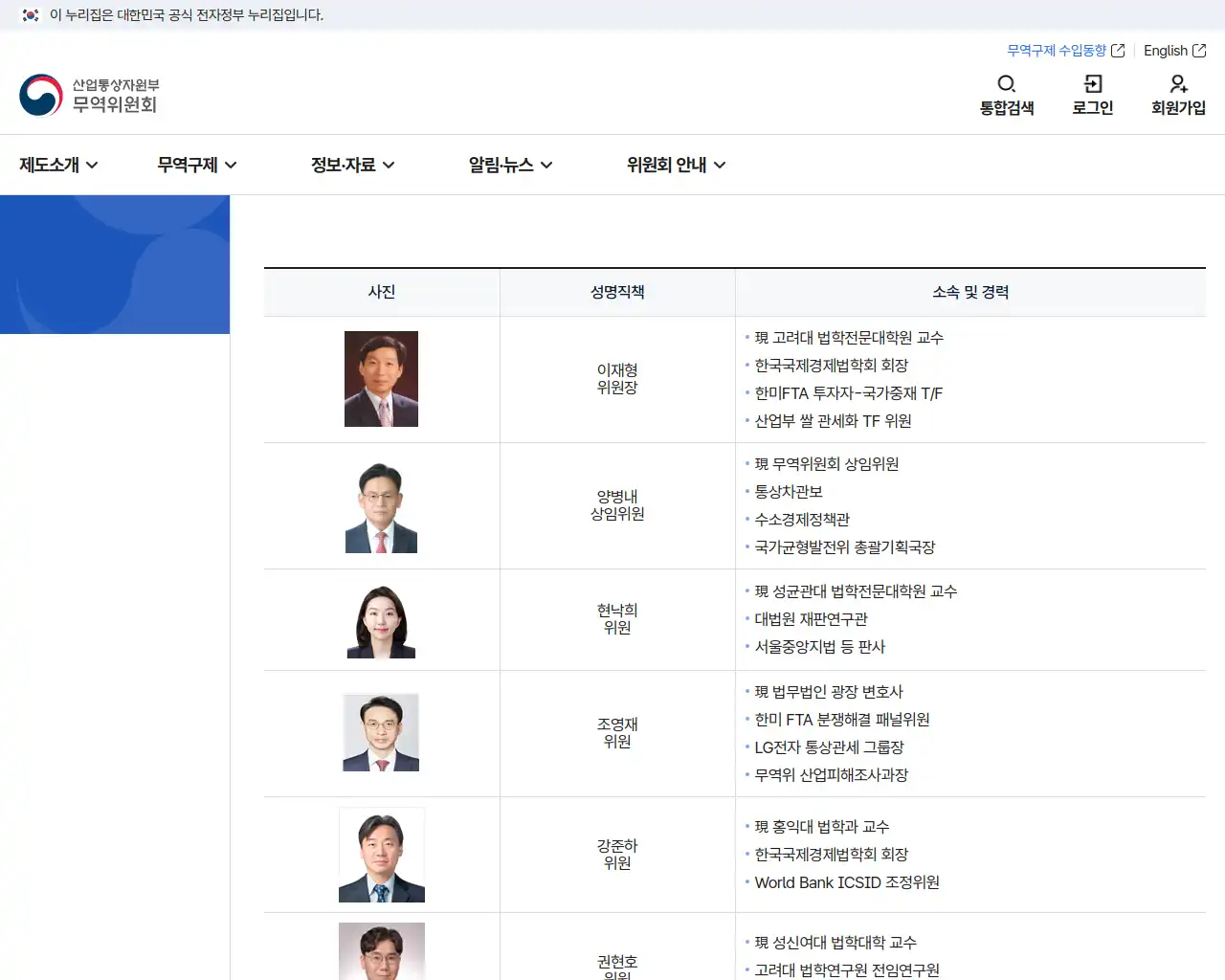Click text 現 법무법인 광장 변호사
Image resolution: width=1225 pixels, height=980 pixels.
point(829,692)
